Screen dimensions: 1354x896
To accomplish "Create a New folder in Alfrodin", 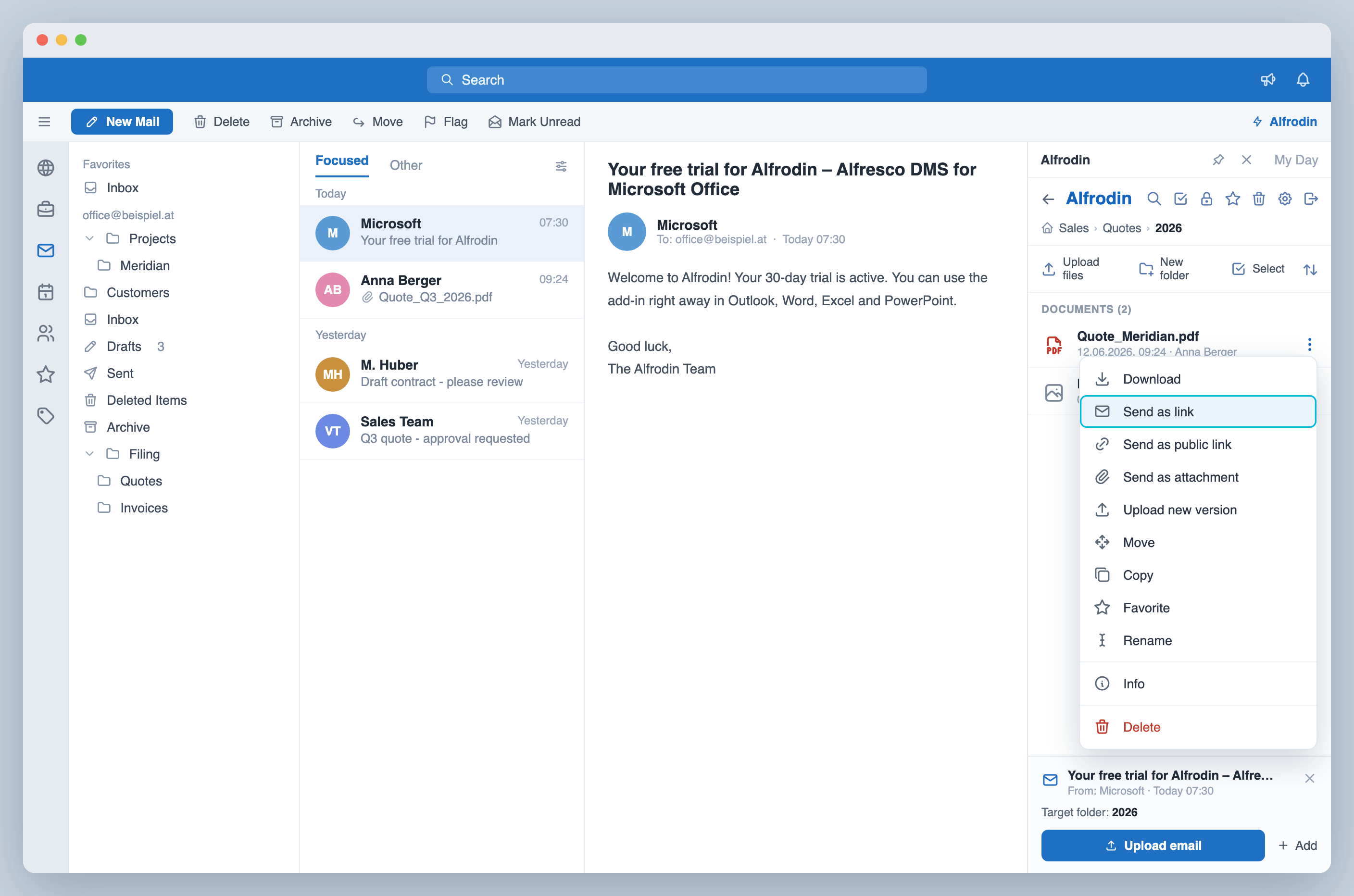I will [x=1164, y=269].
